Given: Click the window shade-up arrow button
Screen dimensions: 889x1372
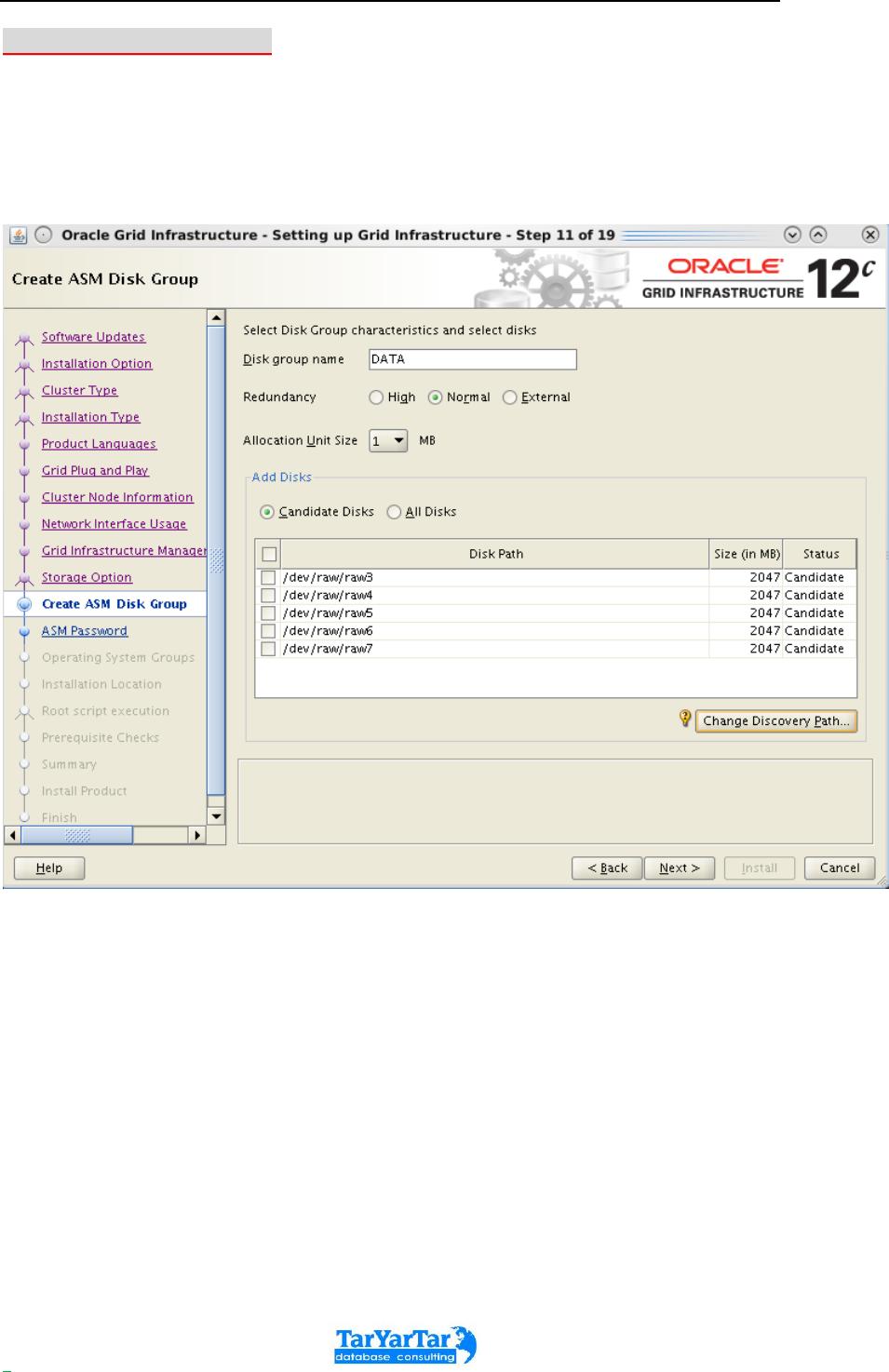Looking at the screenshot, I should [817, 235].
